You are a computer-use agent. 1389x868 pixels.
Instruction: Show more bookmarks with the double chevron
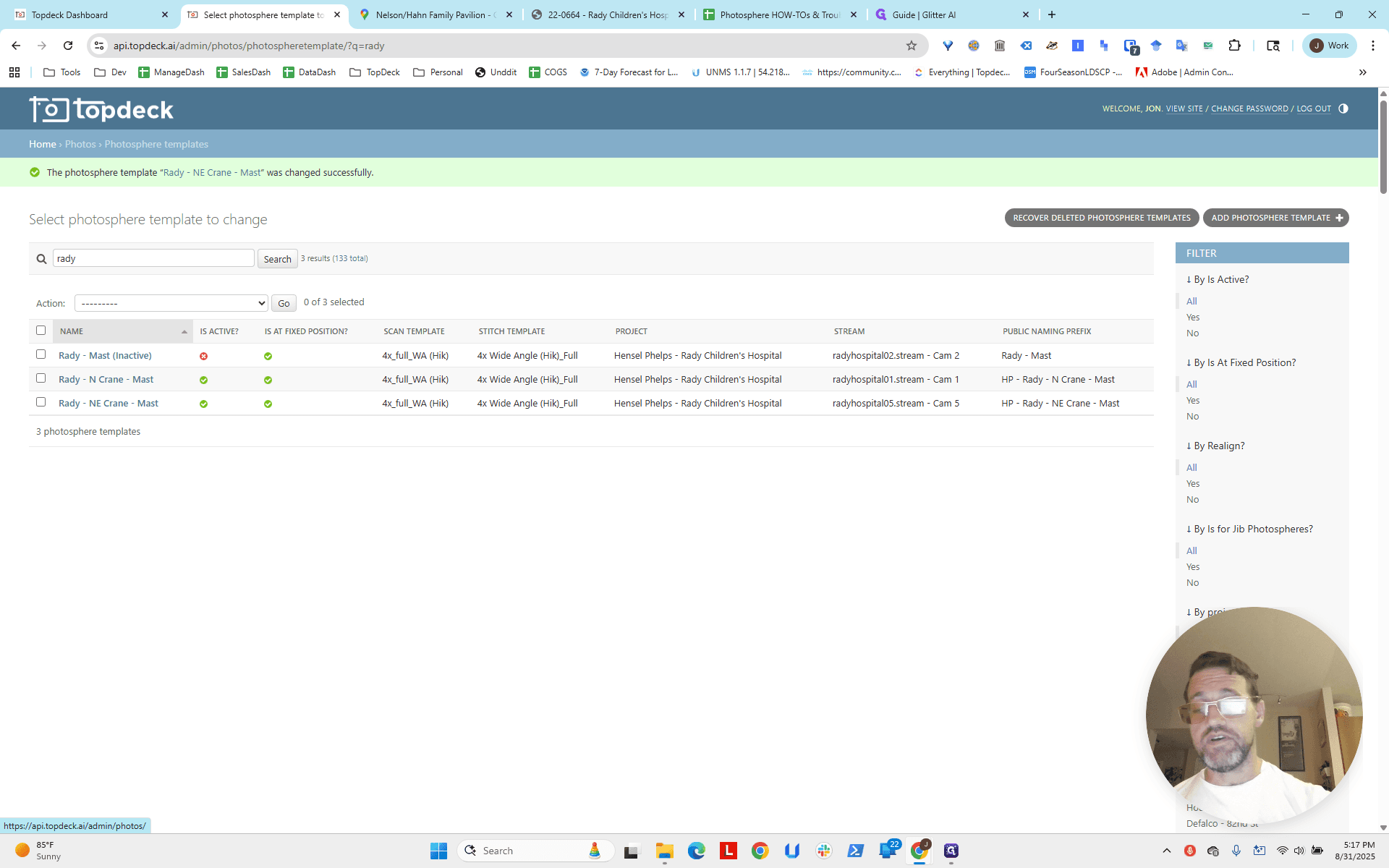[1363, 72]
